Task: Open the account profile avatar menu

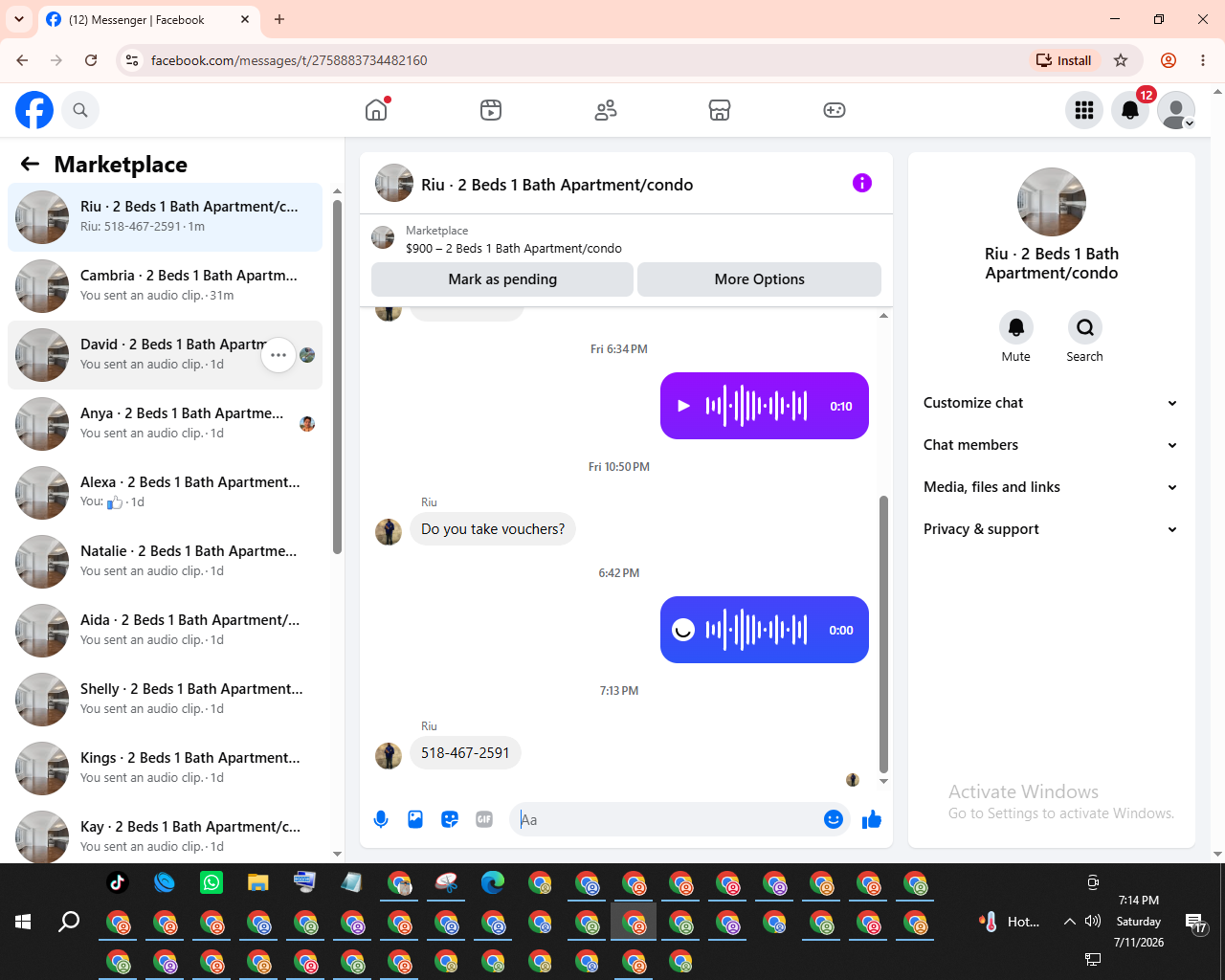Action: tap(1176, 110)
